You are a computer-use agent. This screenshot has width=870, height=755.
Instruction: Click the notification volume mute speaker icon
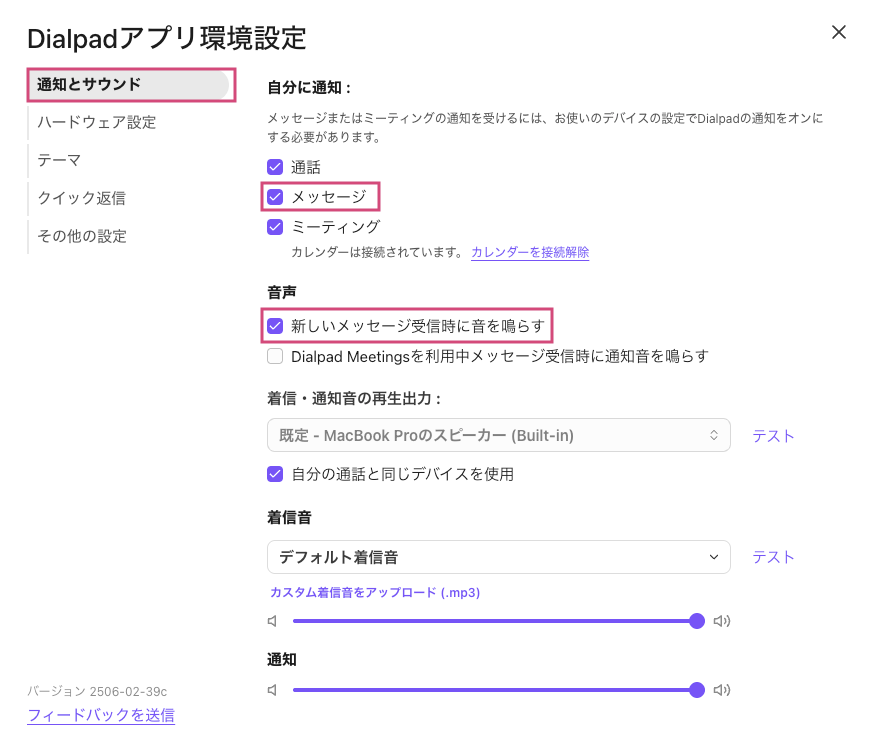click(272, 690)
